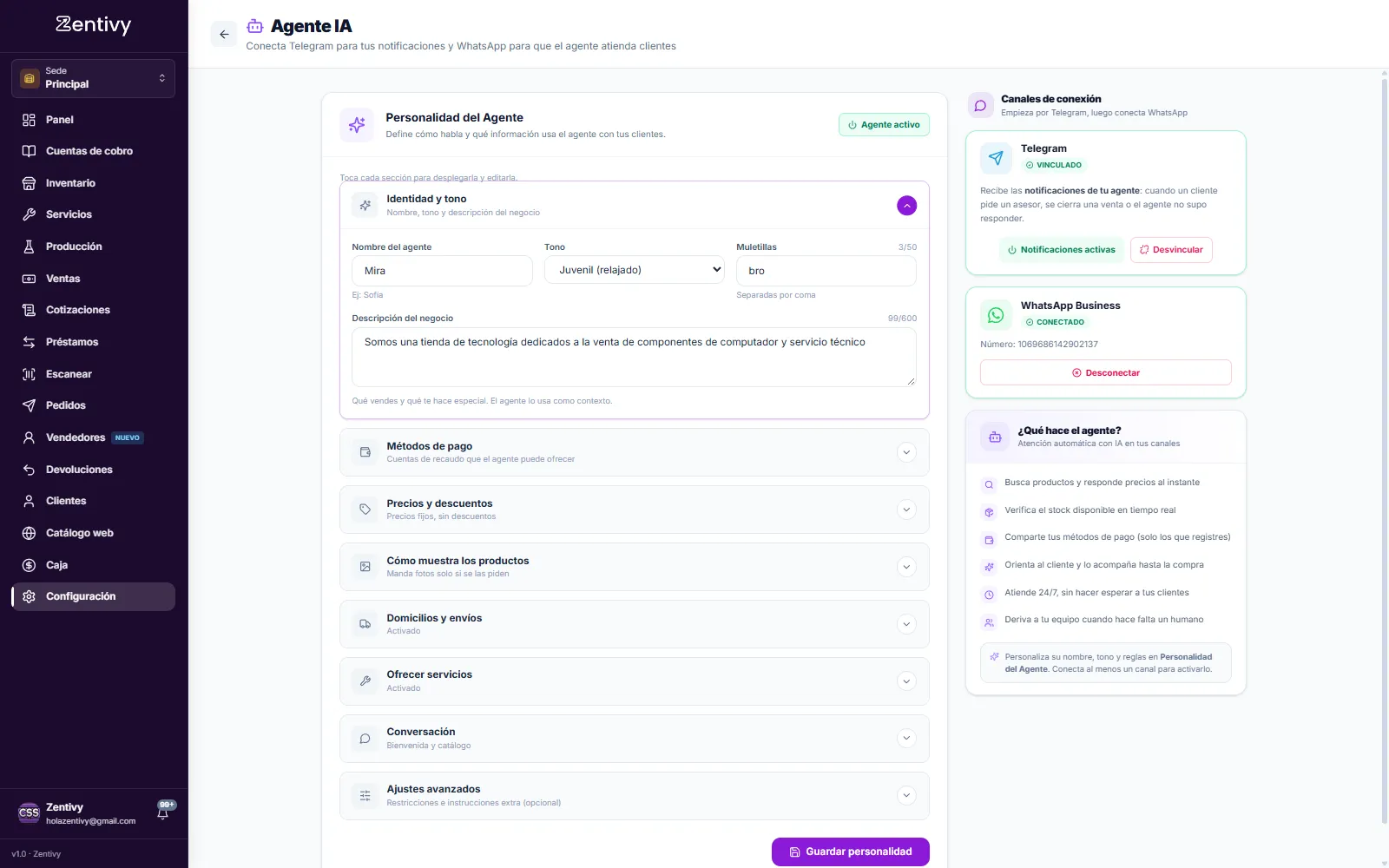Open Producción in the sidebar

tap(93, 247)
